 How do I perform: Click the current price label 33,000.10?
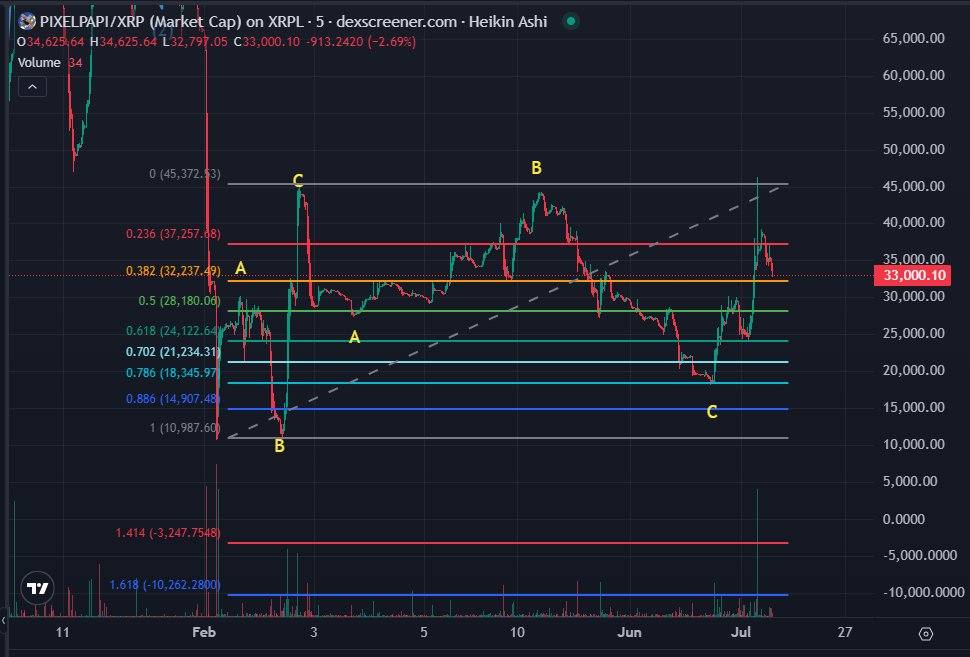[912, 275]
